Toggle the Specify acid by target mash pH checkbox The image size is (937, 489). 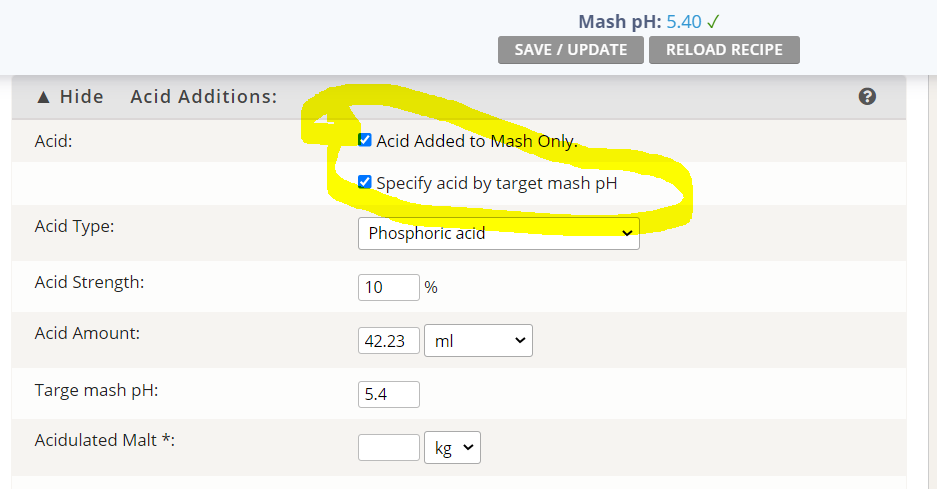tap(365, 183)
